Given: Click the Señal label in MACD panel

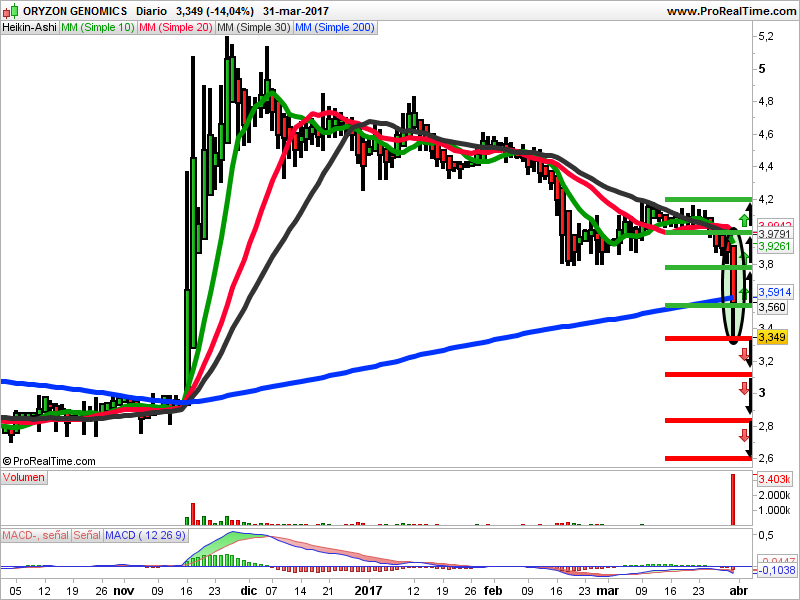Looking at the screenshot, I should 87,536.
